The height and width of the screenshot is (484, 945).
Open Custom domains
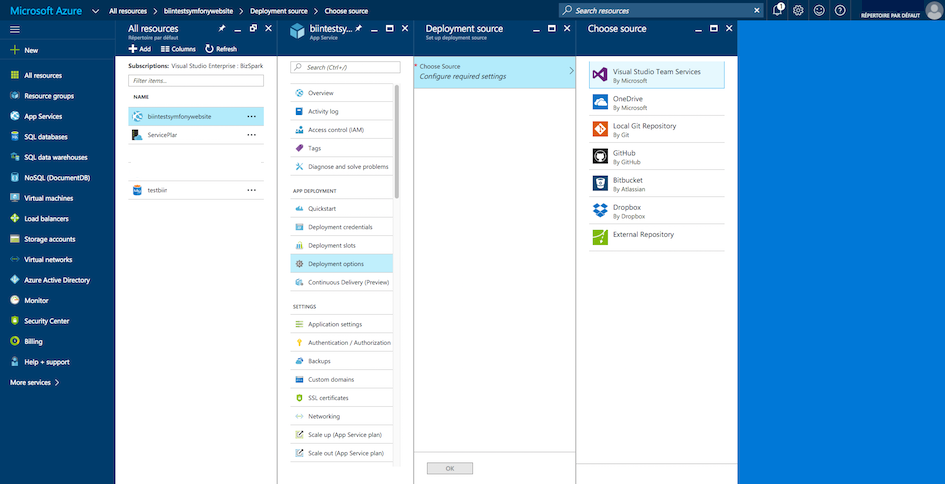pos(342,380)
